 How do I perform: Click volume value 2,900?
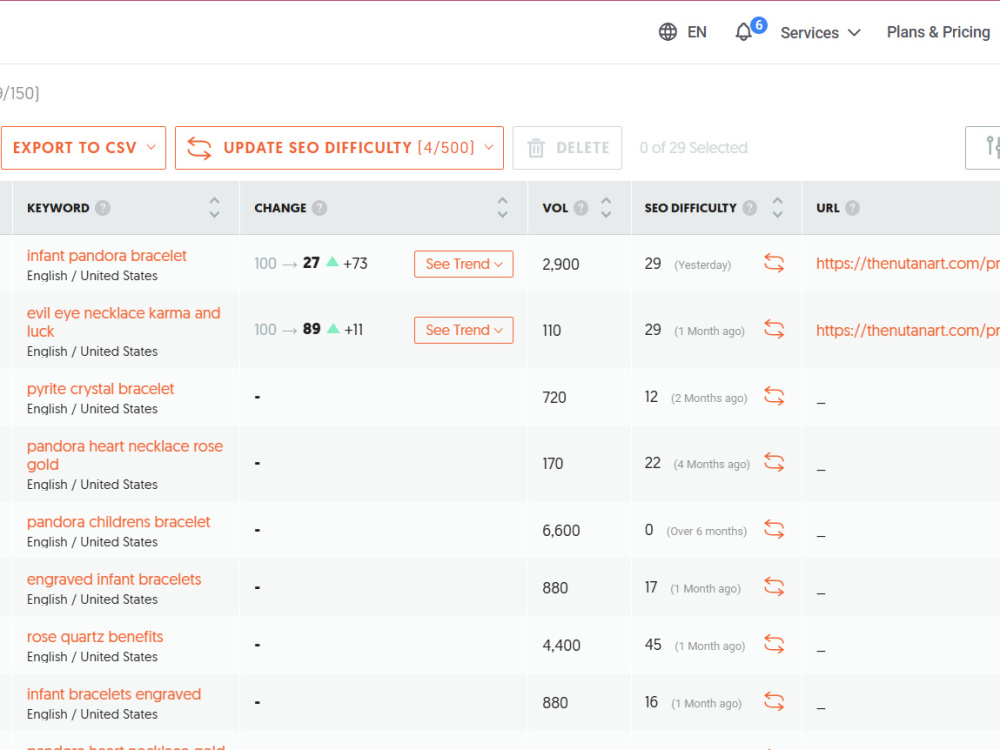(561, 264)
